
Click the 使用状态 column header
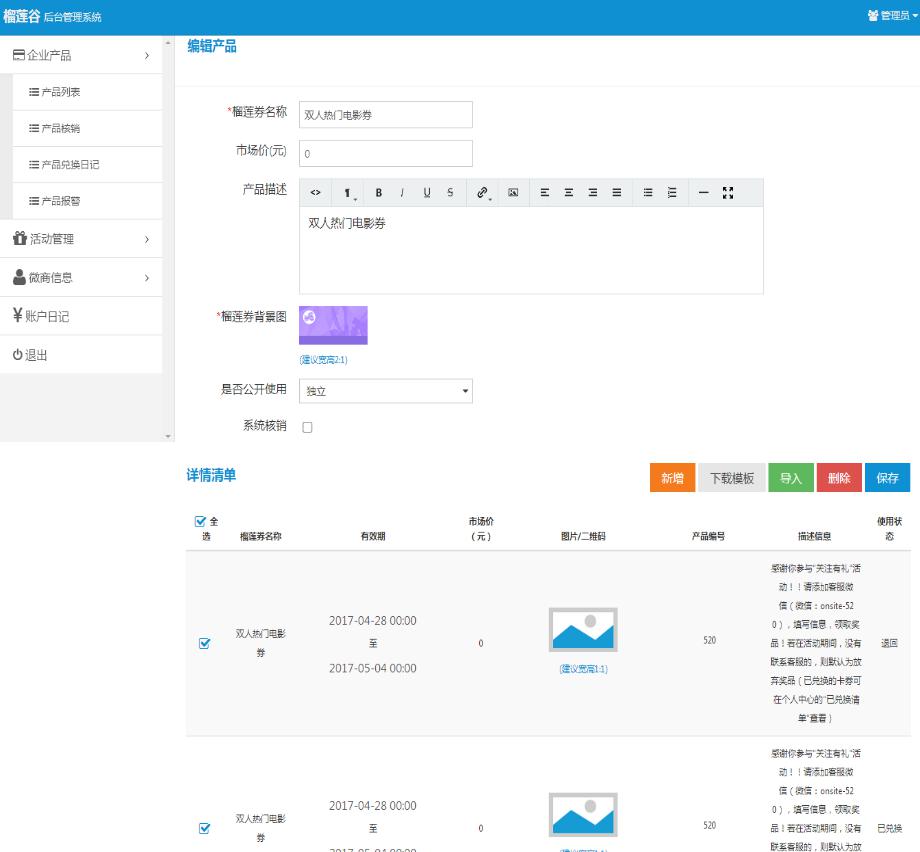[x=889, y=528]
